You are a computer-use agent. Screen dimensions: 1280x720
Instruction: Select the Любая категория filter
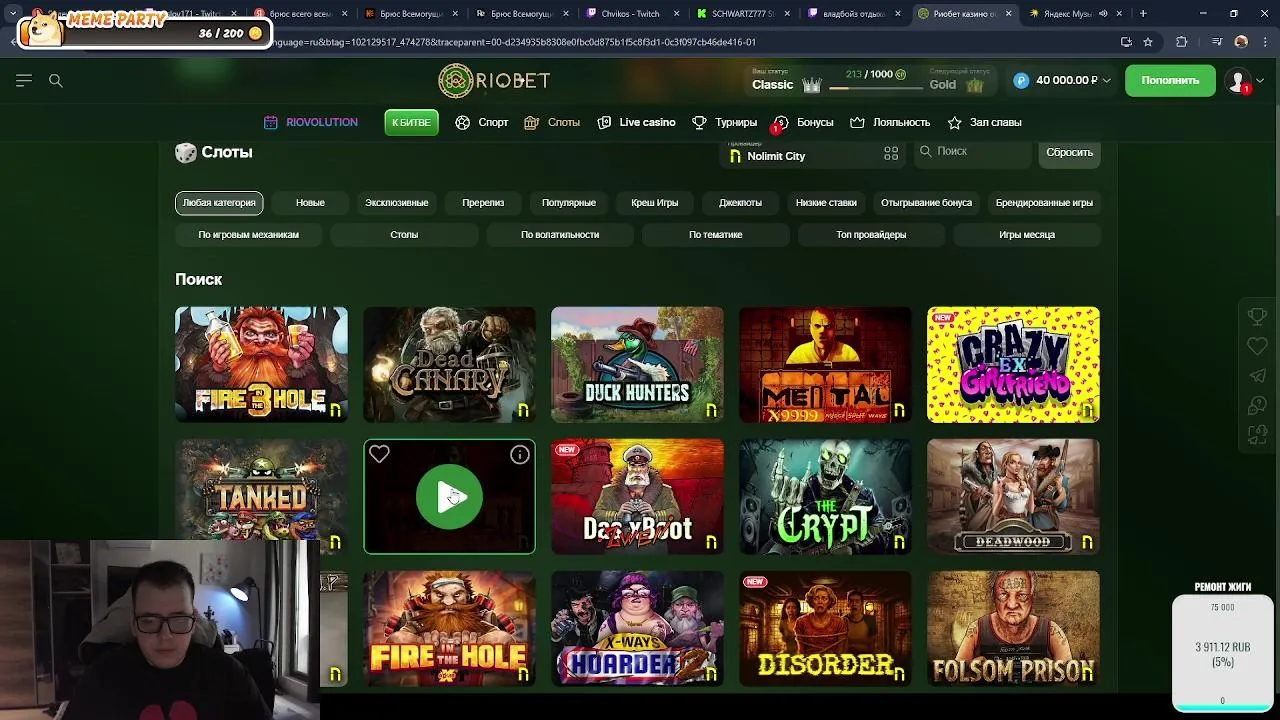(219, 203)
